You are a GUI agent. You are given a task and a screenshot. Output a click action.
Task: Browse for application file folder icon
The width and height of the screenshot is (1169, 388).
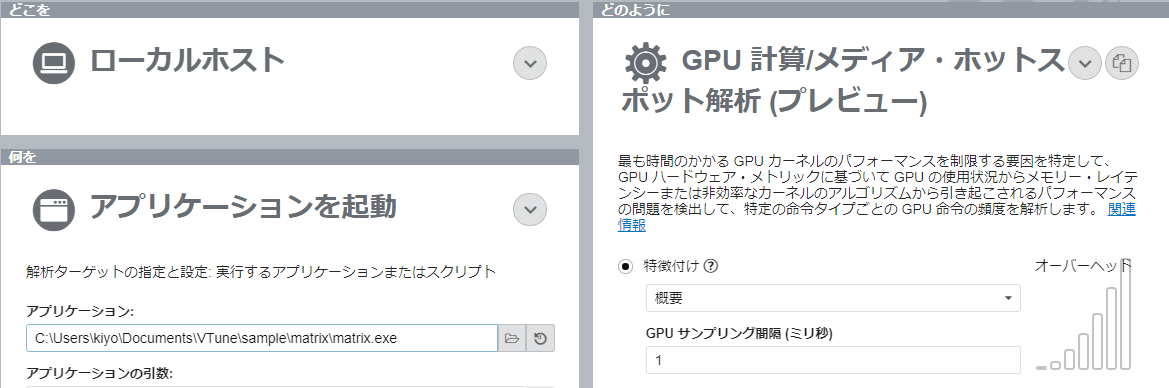(x=511, y=338)
